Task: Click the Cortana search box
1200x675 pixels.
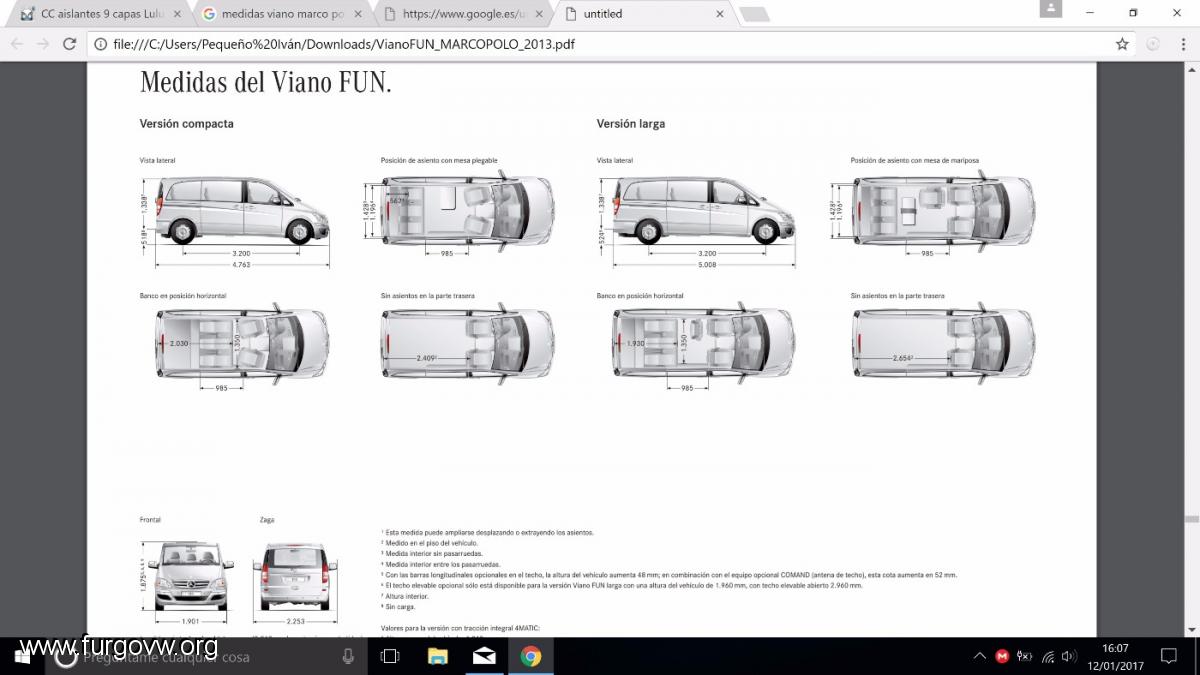Action: pos(205,657)
